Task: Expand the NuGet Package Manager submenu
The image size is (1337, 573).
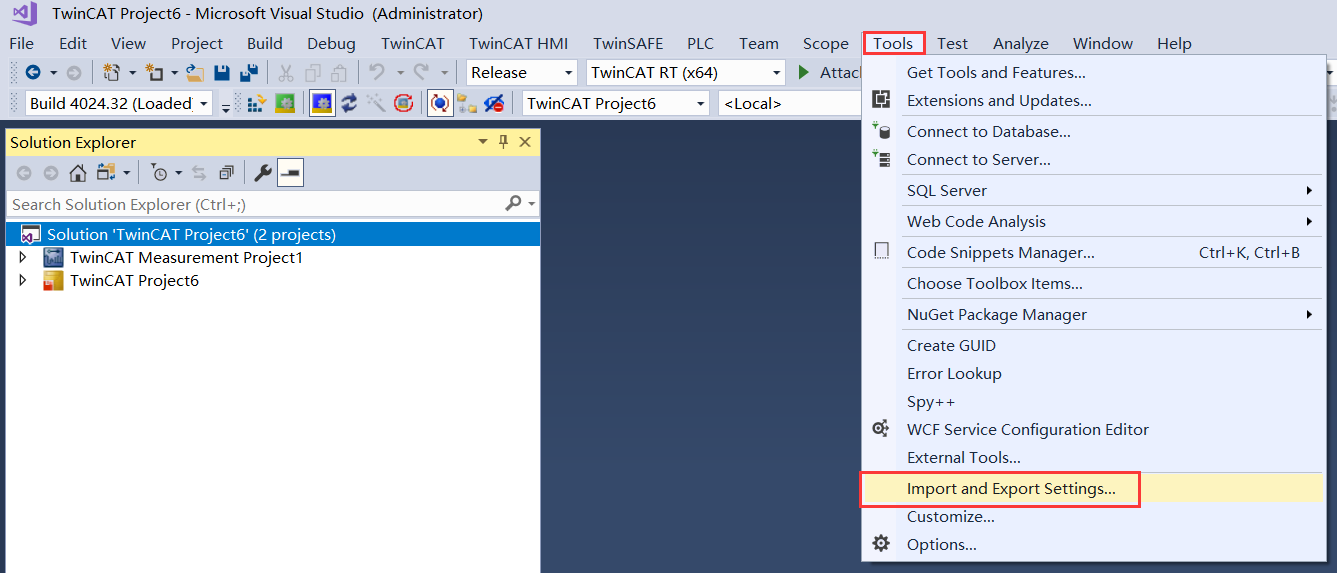Action: (1092, 314)
